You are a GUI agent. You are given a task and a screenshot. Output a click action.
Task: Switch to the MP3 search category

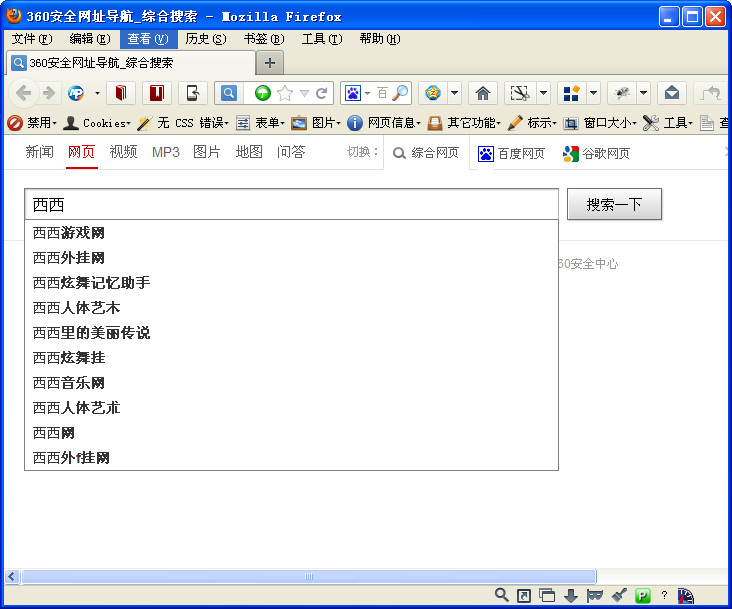click(166, 152)
